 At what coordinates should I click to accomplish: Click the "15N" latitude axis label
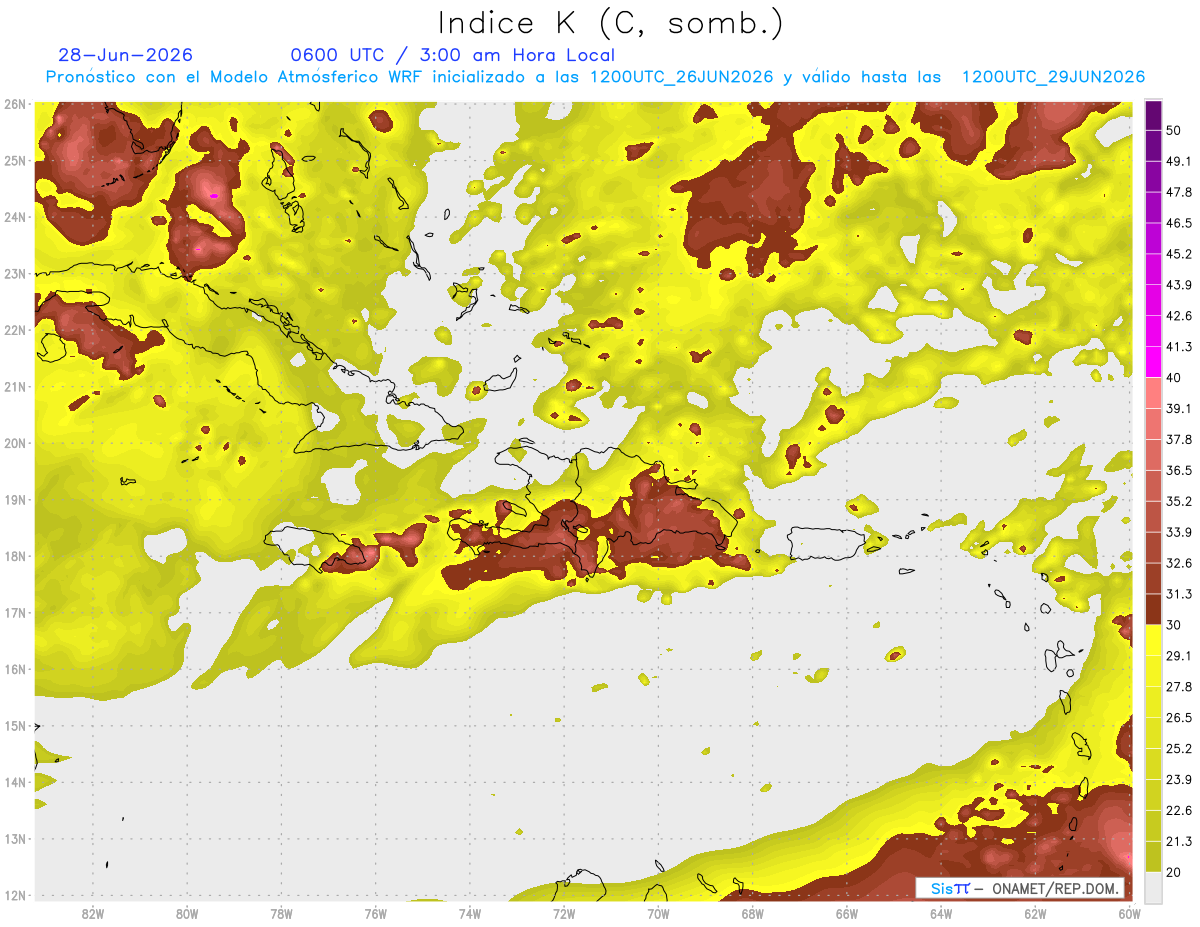(14, 726)
